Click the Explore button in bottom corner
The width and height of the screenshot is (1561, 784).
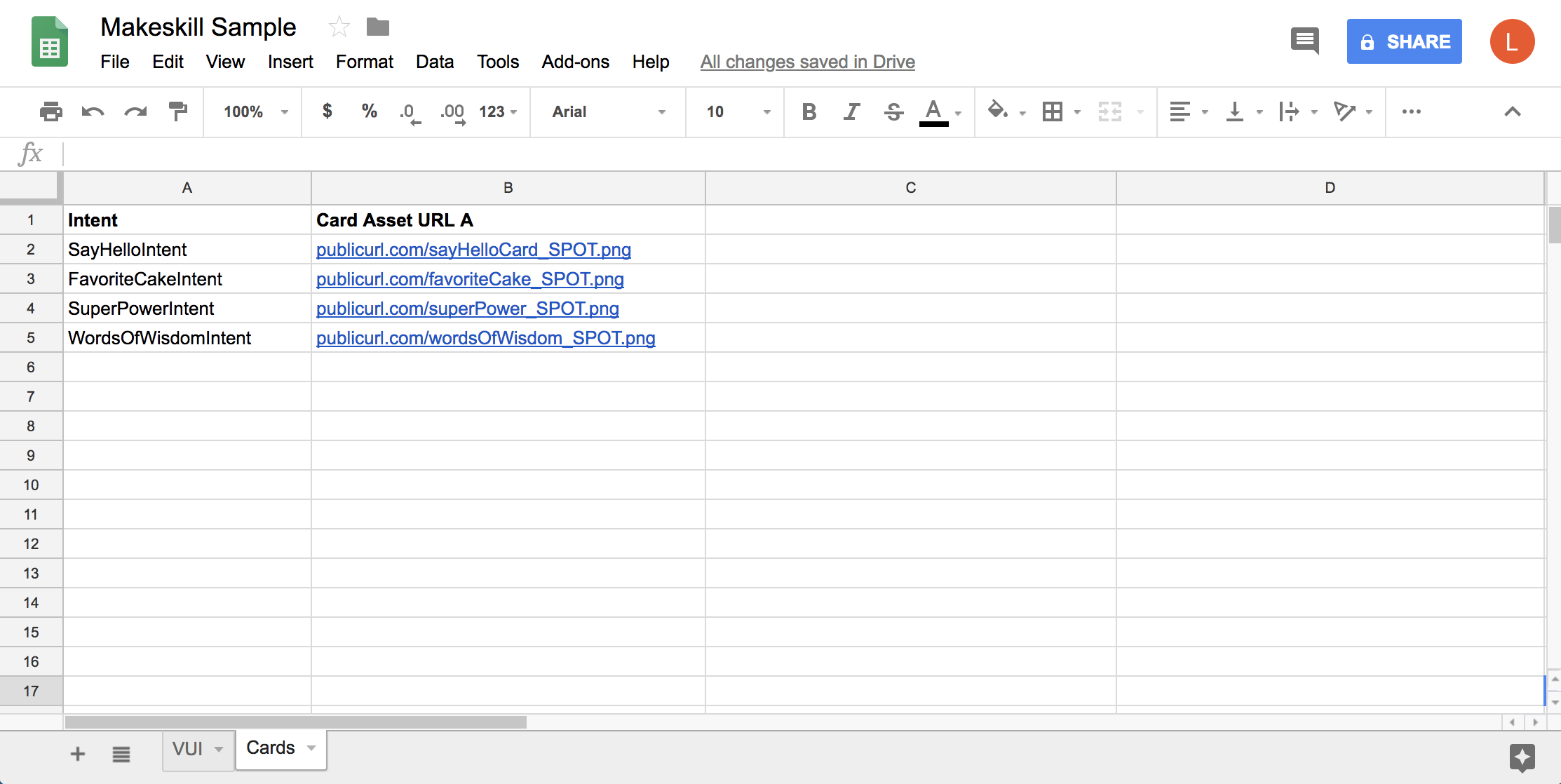[x=1522, y=757]
